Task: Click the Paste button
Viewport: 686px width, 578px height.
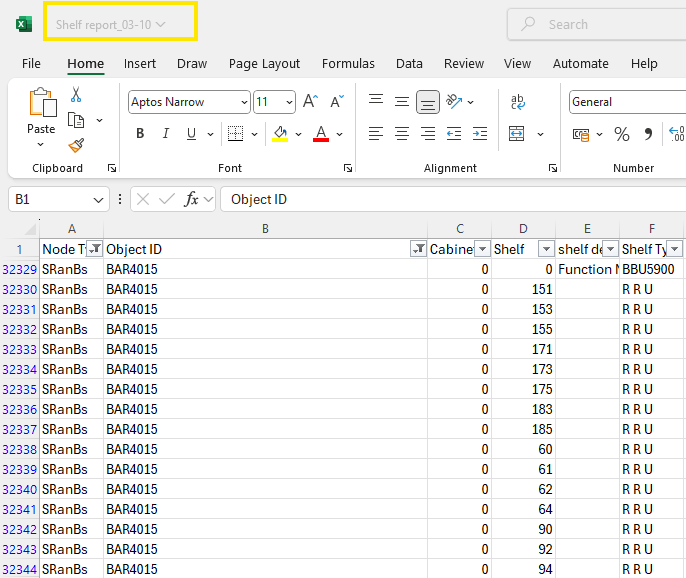Action: (41, 110)
